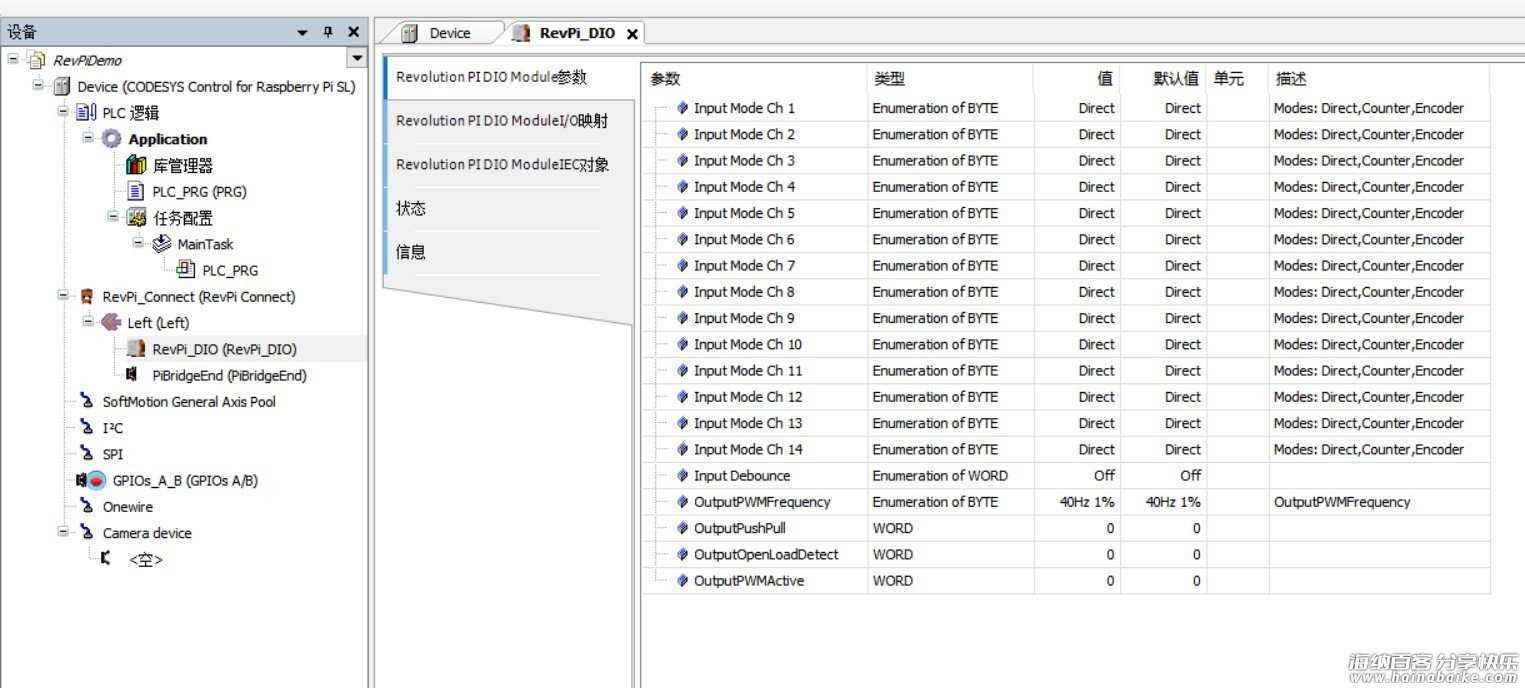Collapse the Left (Left) node

tap(89, 321)
